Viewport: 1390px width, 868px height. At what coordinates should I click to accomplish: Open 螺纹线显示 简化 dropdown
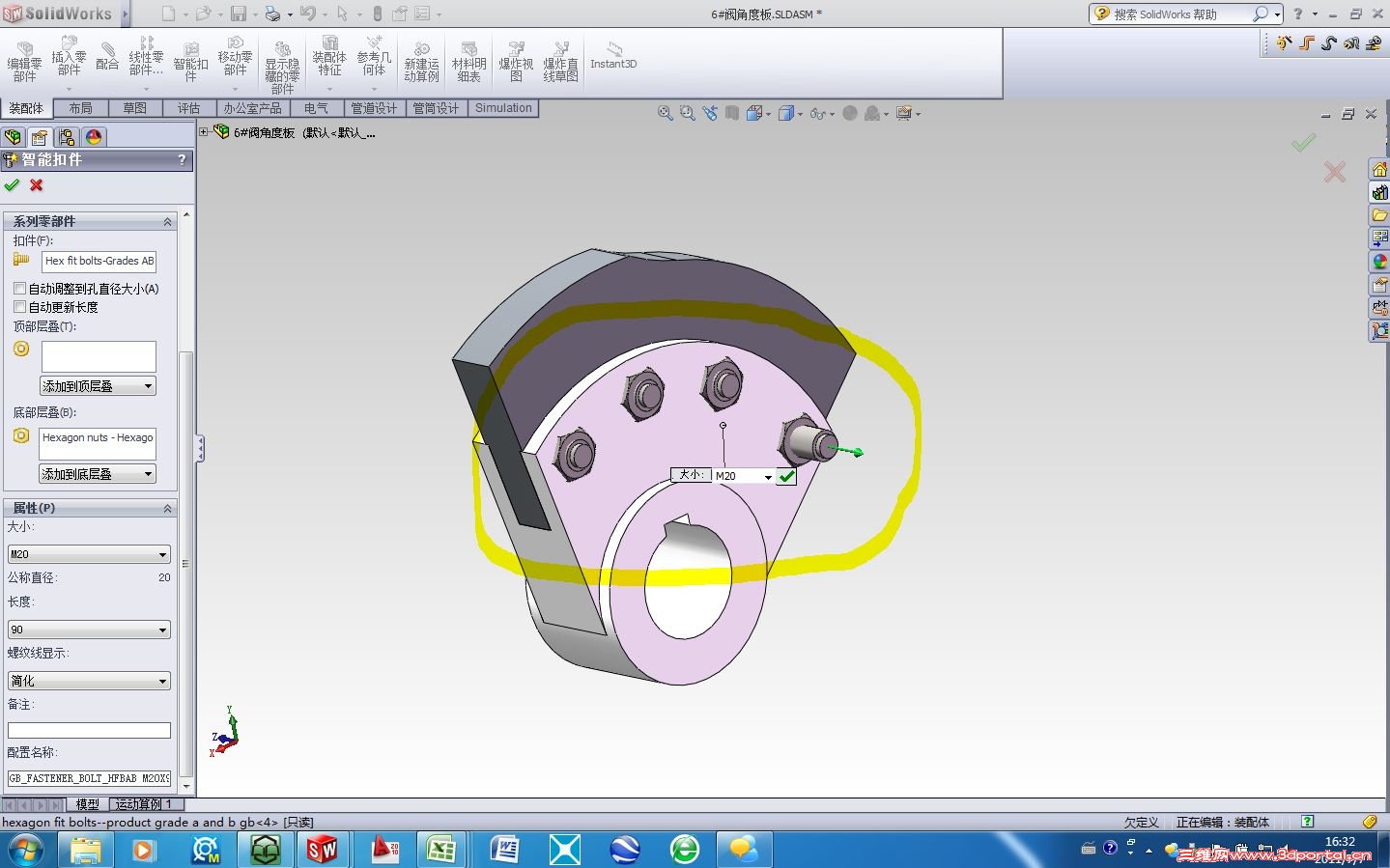(89, 681)
